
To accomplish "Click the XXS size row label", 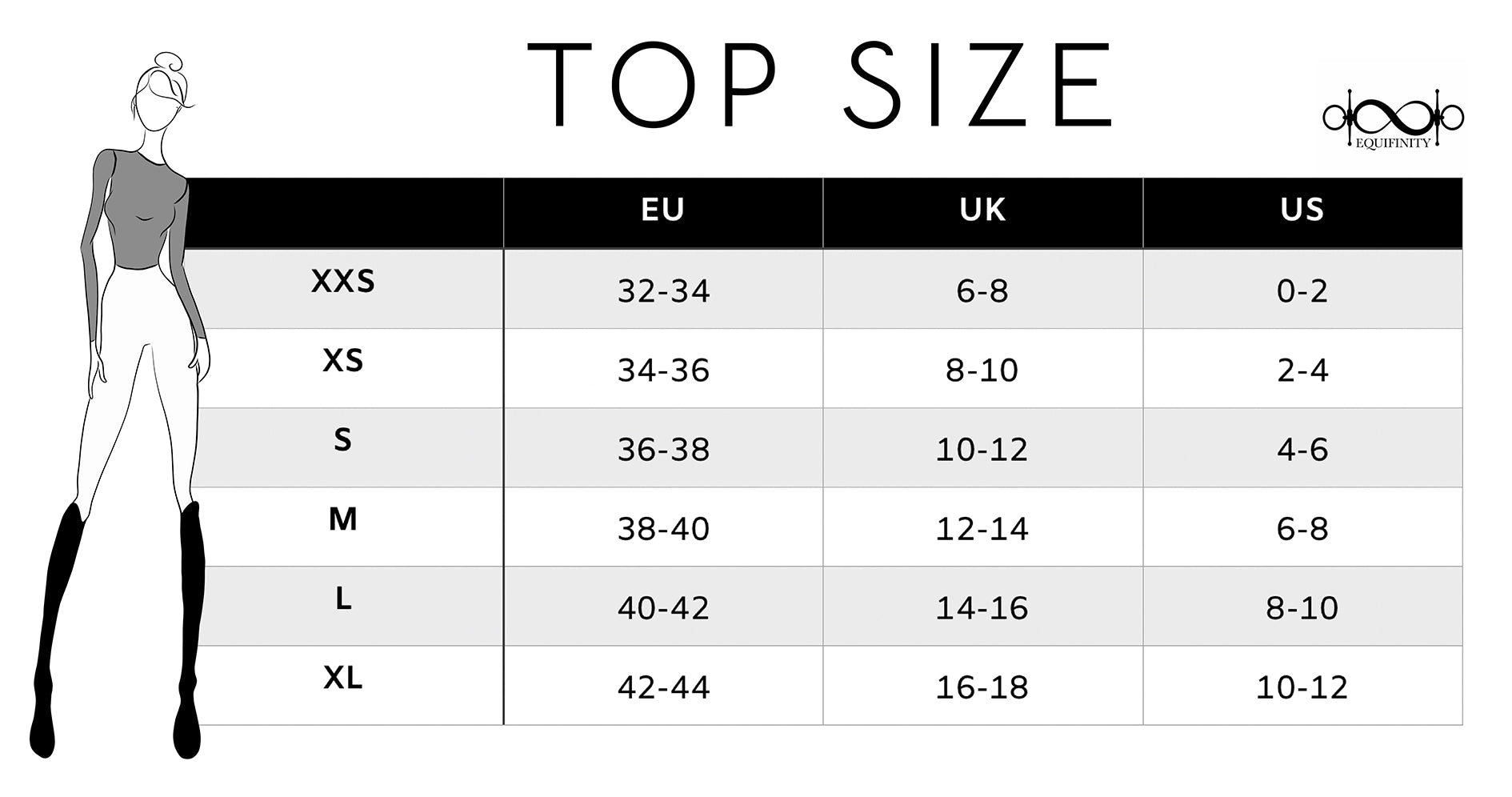I will tap(343, 282).
